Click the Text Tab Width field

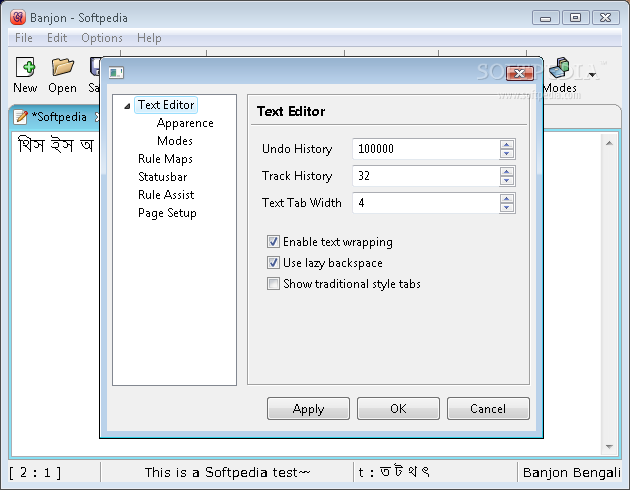(425, 203)
